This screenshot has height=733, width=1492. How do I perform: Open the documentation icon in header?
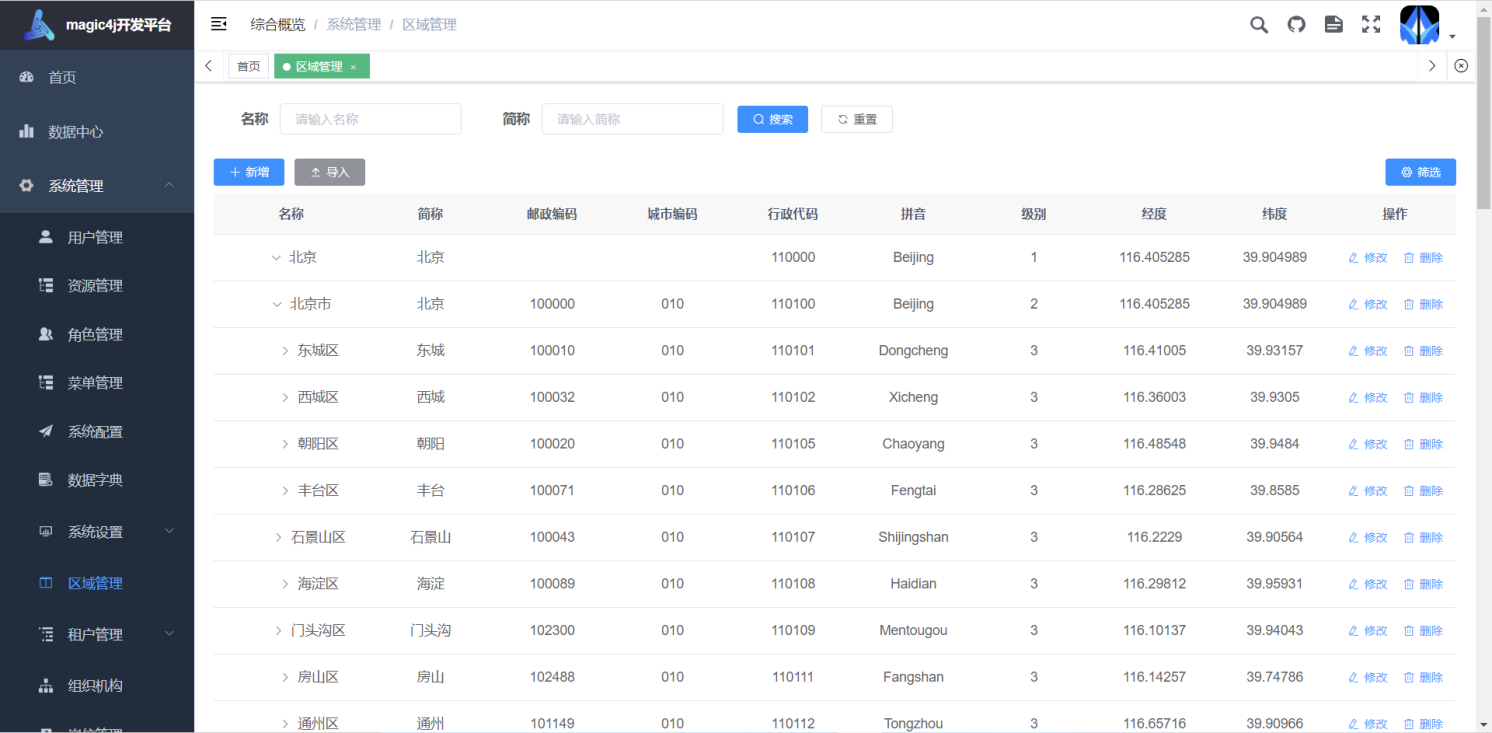pyautogui.click(x=1333, y=25)
